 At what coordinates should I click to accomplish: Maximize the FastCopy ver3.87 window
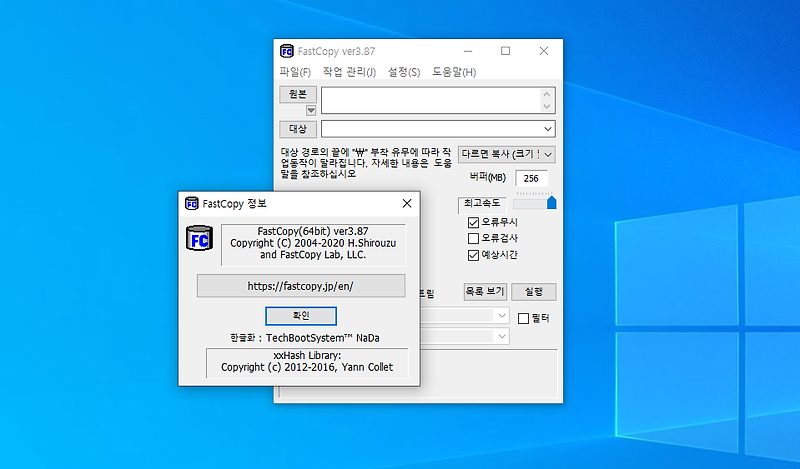(505, 51)
